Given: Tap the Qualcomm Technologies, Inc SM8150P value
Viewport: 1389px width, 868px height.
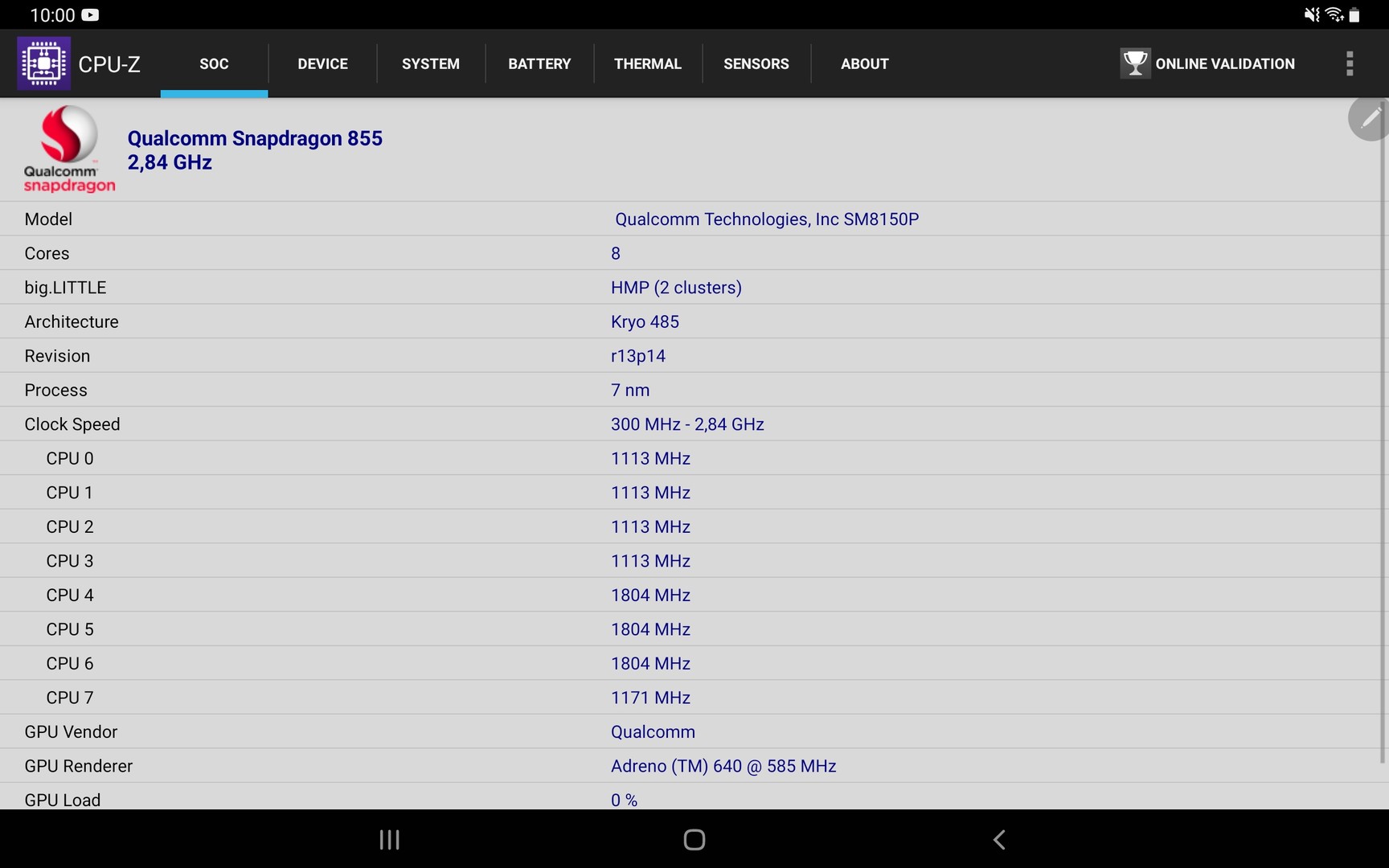Looking at the screenshot, I should point(767,219).
